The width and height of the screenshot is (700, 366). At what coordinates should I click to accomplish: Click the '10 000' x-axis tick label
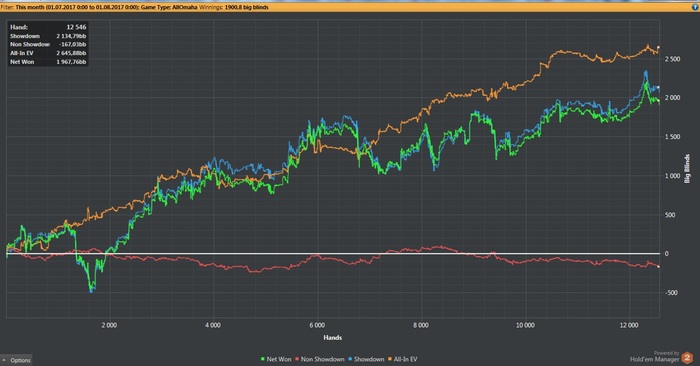[525, 325]
